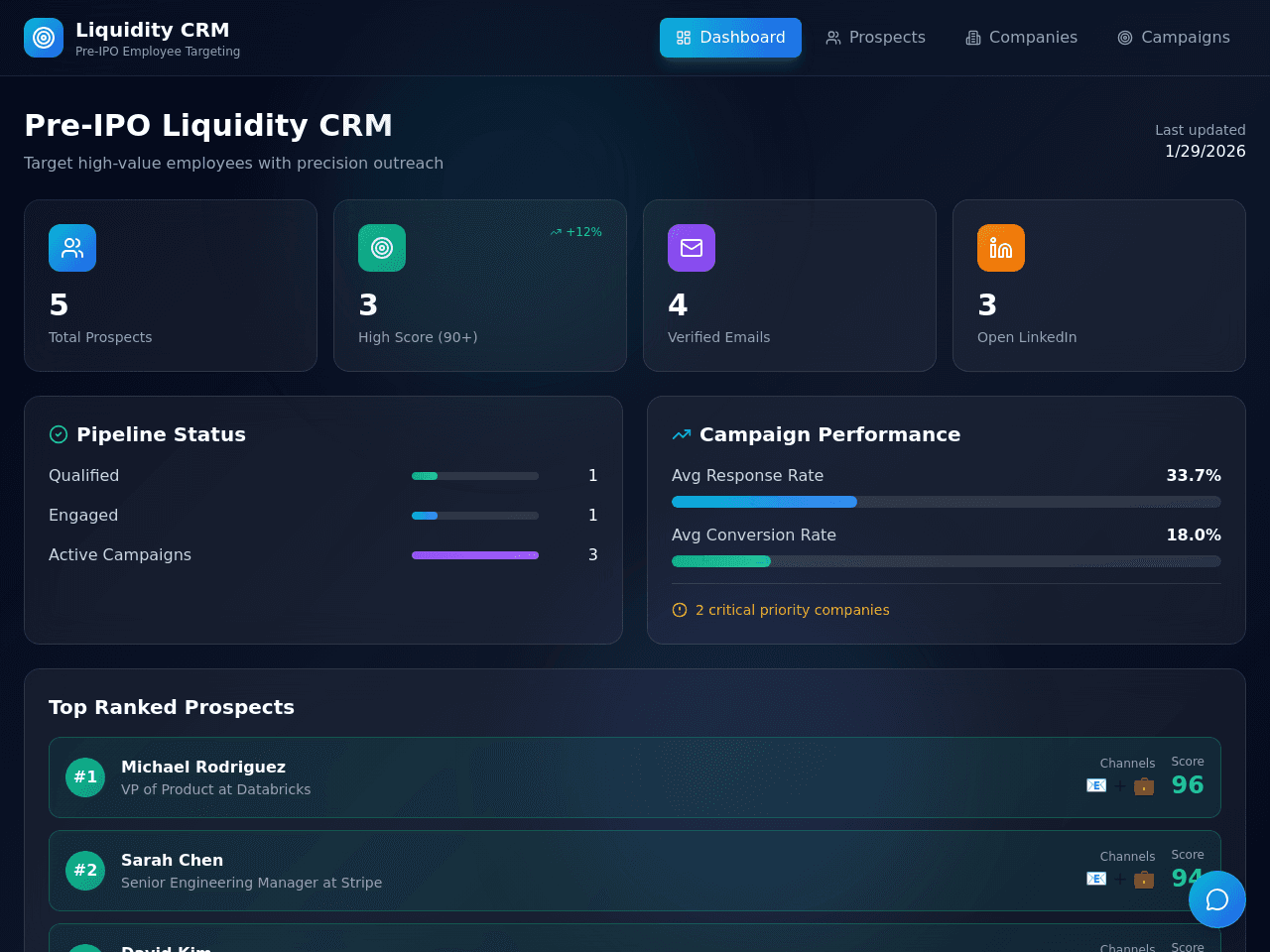Screen dimensions: 1270x952
Task: Click Sarah Chen's briefcase channel icon
Action: (x=1144, y=879)
